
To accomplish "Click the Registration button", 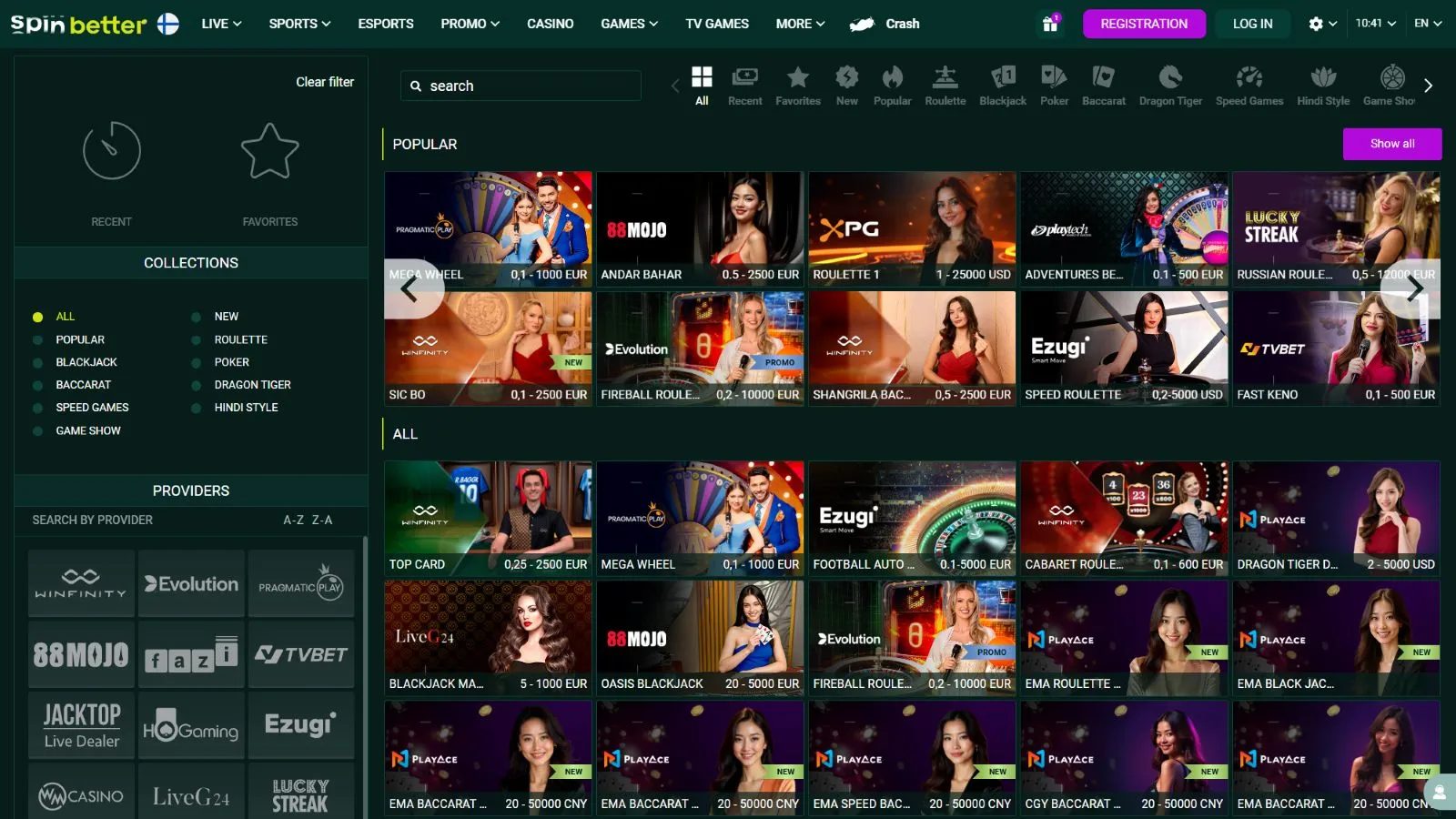I will 1143,24.
